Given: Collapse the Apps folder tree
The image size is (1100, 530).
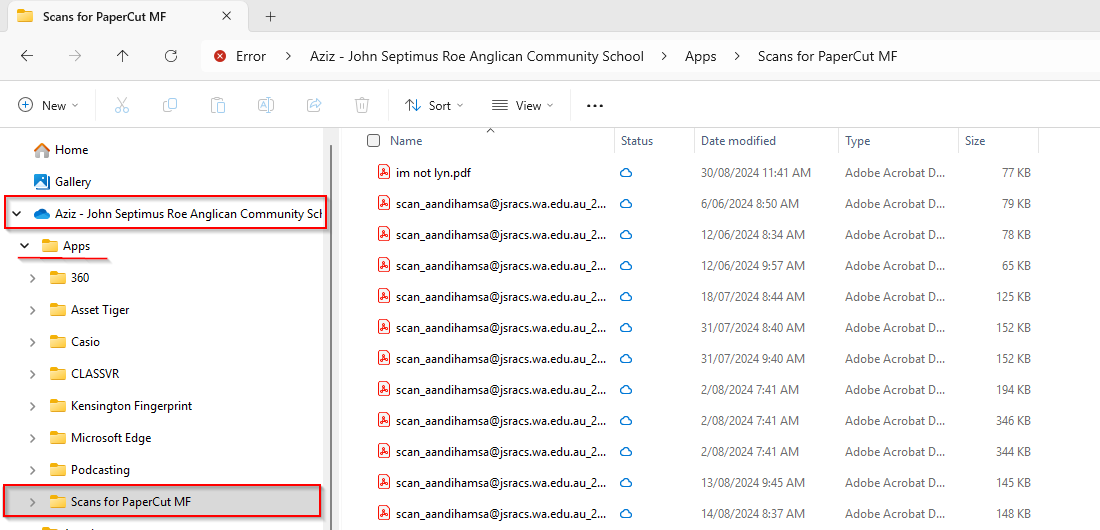Looking at the screenshot, I should pyautogui.click(x=25, y=246).
